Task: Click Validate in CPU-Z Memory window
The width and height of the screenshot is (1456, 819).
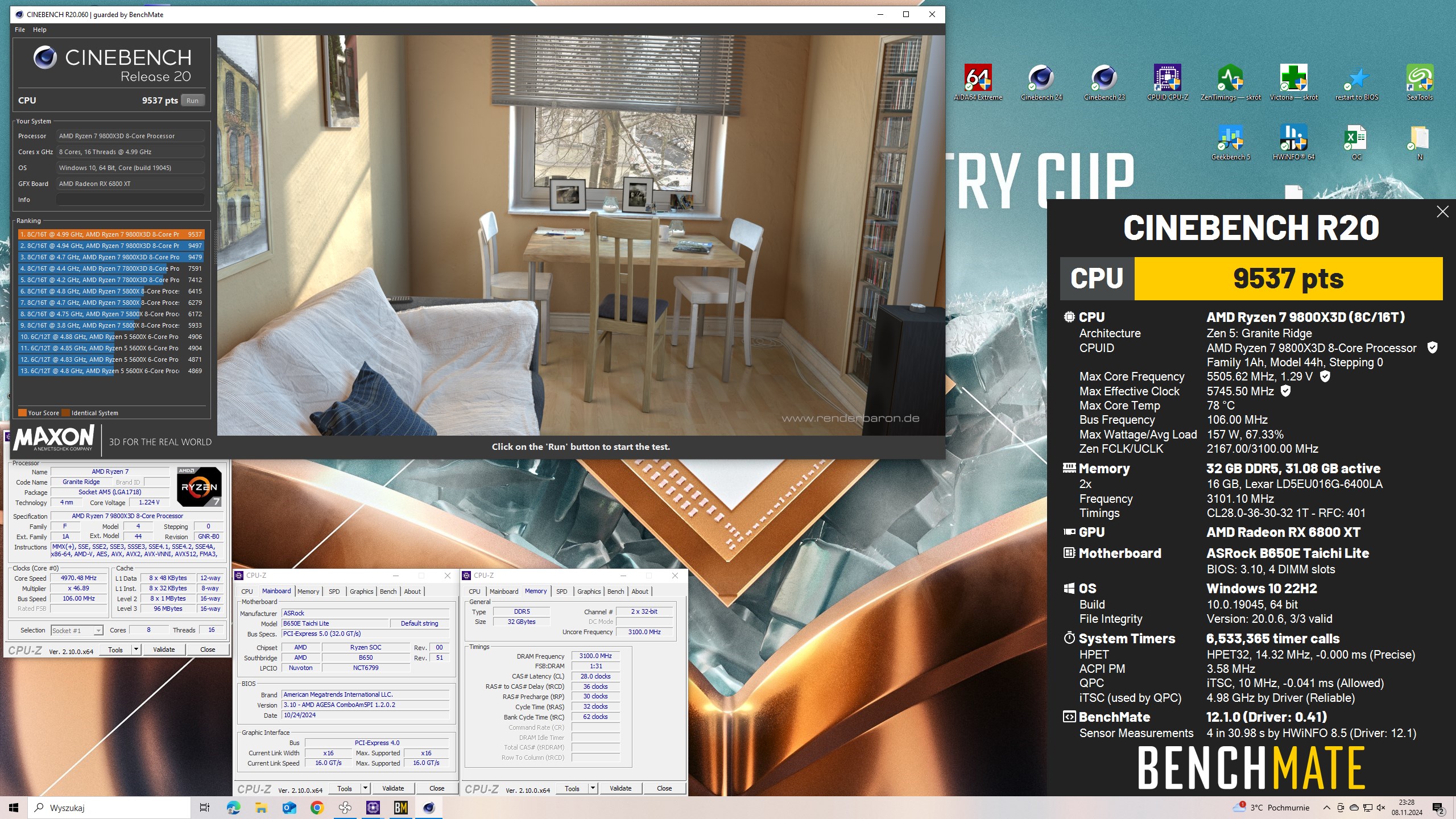Action: pos(621,788)
